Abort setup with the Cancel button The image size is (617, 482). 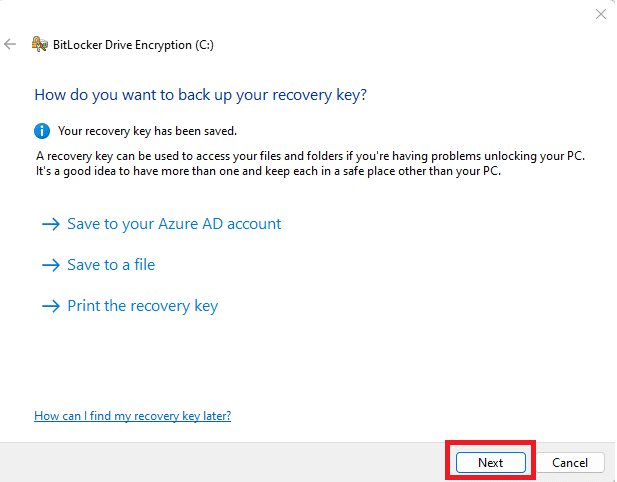click(570, 462)
